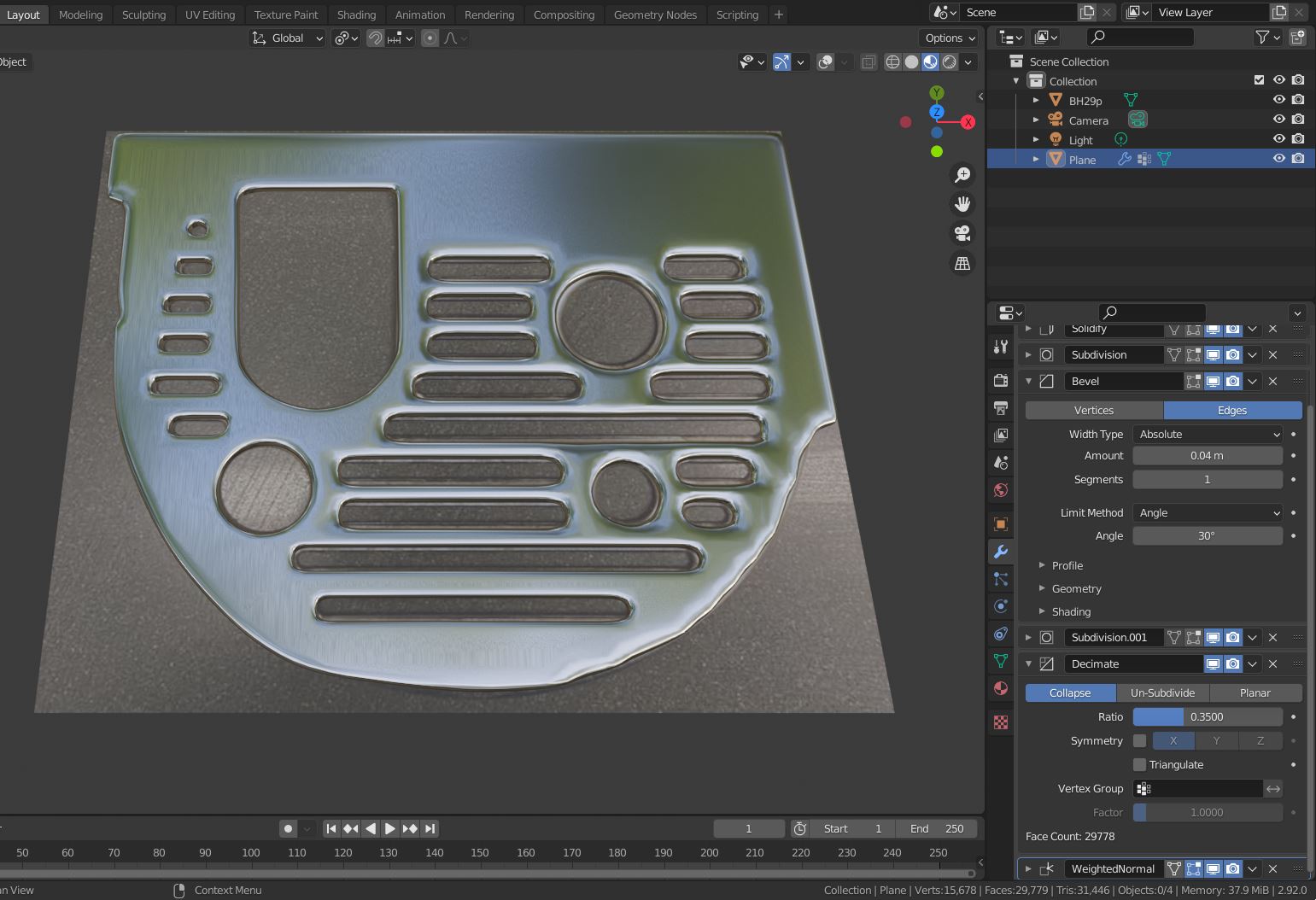Switch to the Geometry Nodes workspace tab
The image size is (1316, 900).
655,15
